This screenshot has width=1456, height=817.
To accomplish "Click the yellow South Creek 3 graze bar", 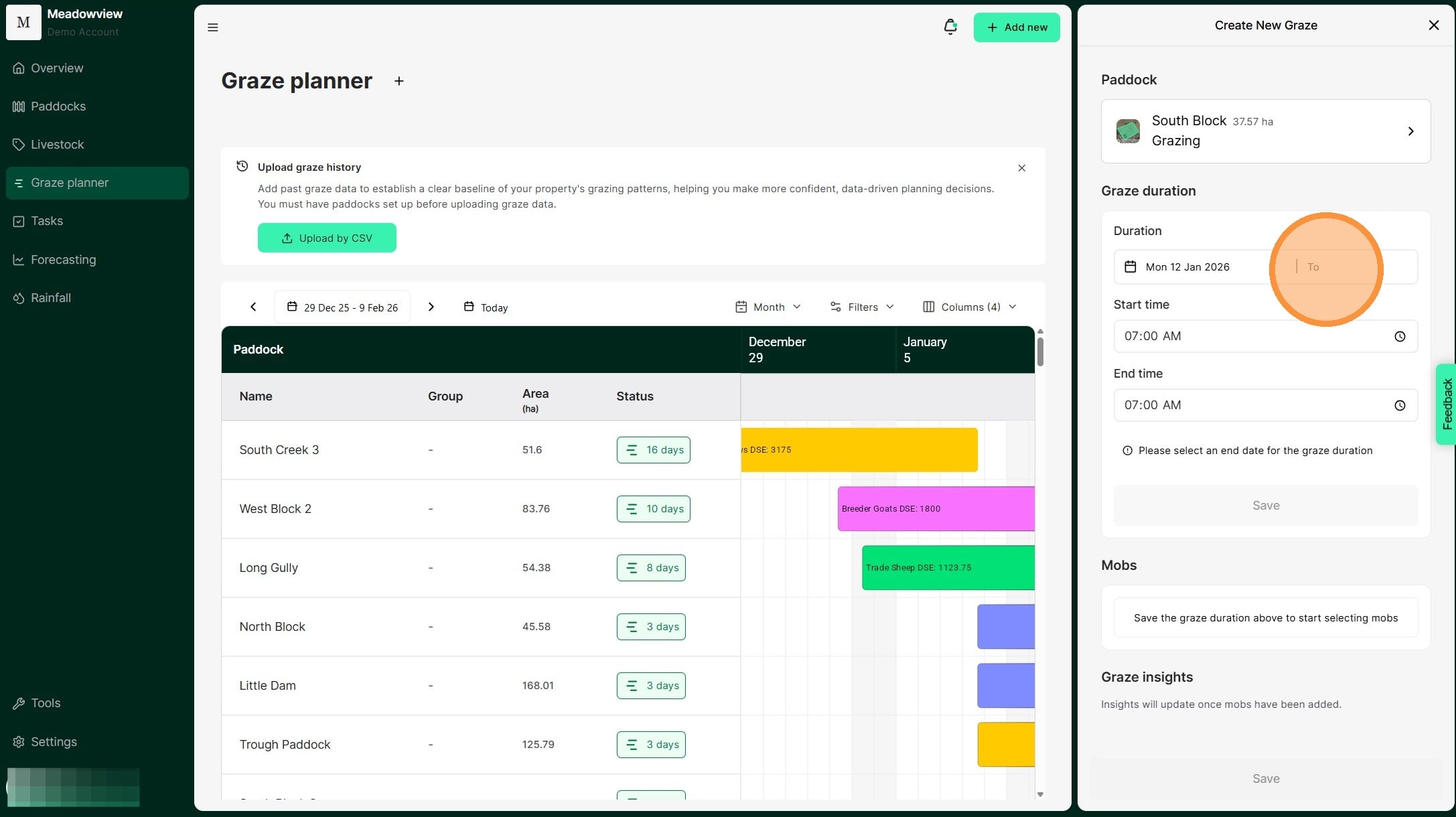I will pyautogui.click(x=859, y=450).
